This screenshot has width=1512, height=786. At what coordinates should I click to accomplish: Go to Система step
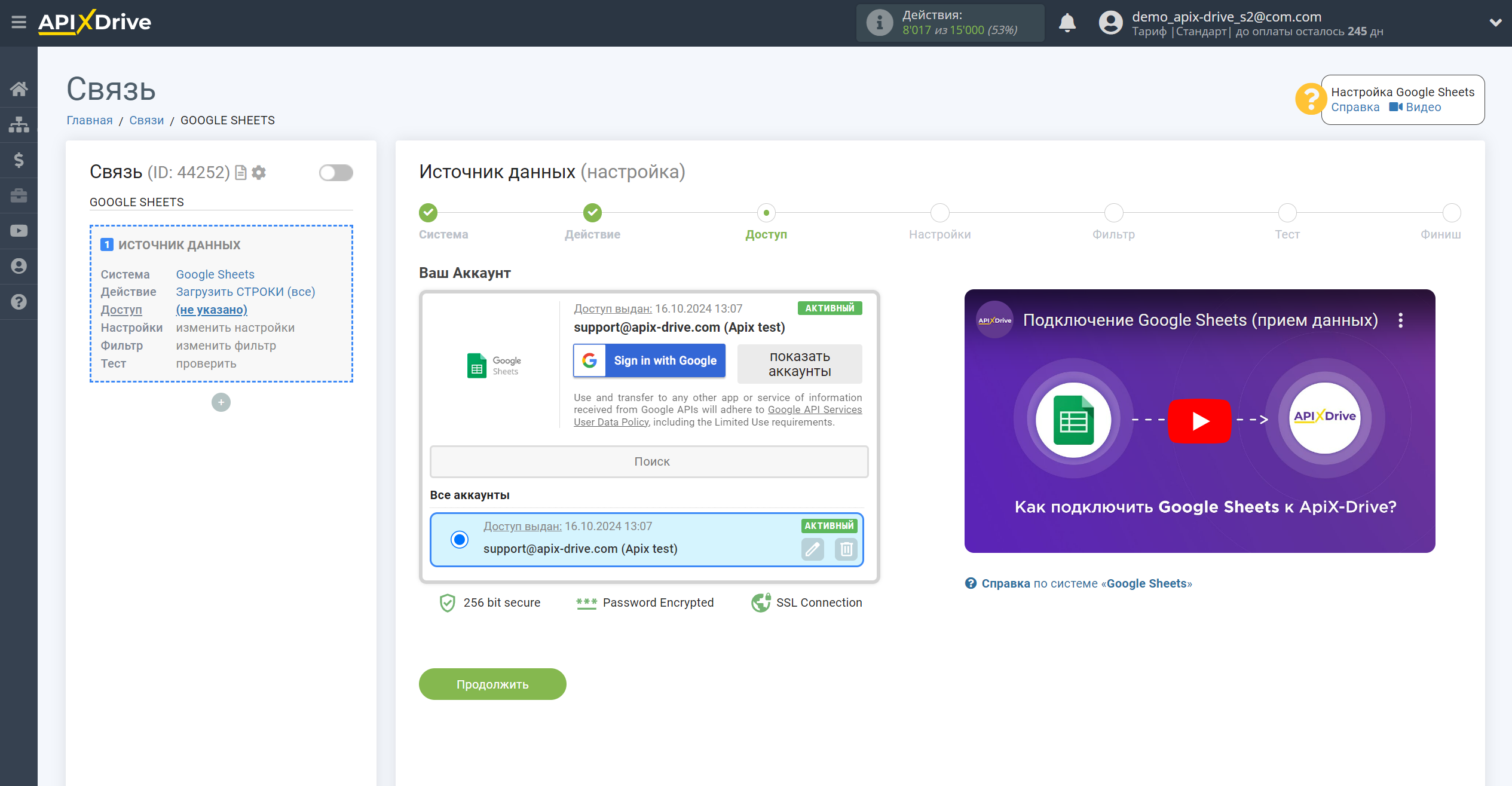point(428,213)
